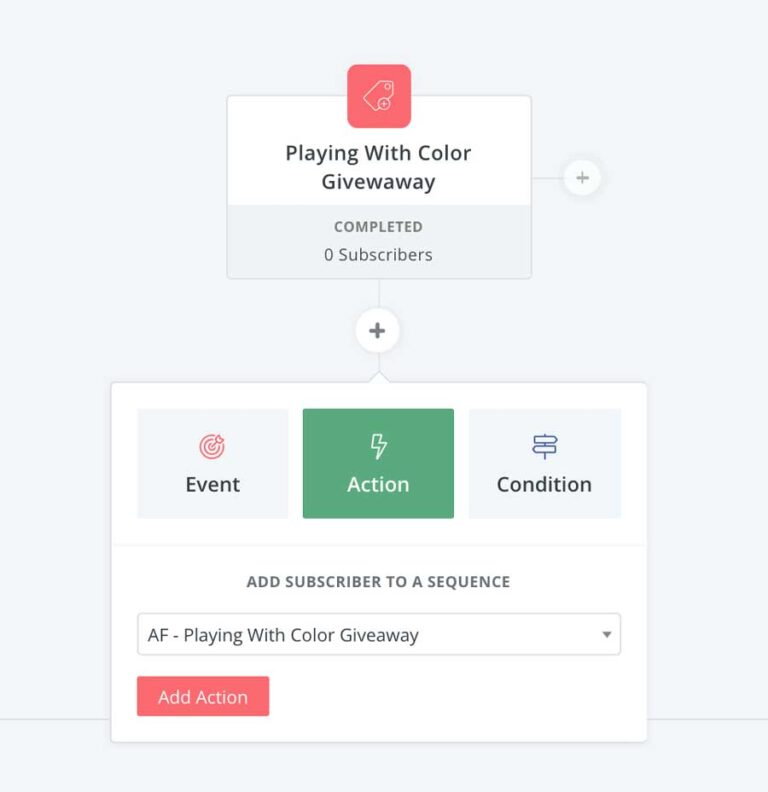Click the connector line under the giveaway node
Viewport: 768px width, 792px height.
point(378,294)
